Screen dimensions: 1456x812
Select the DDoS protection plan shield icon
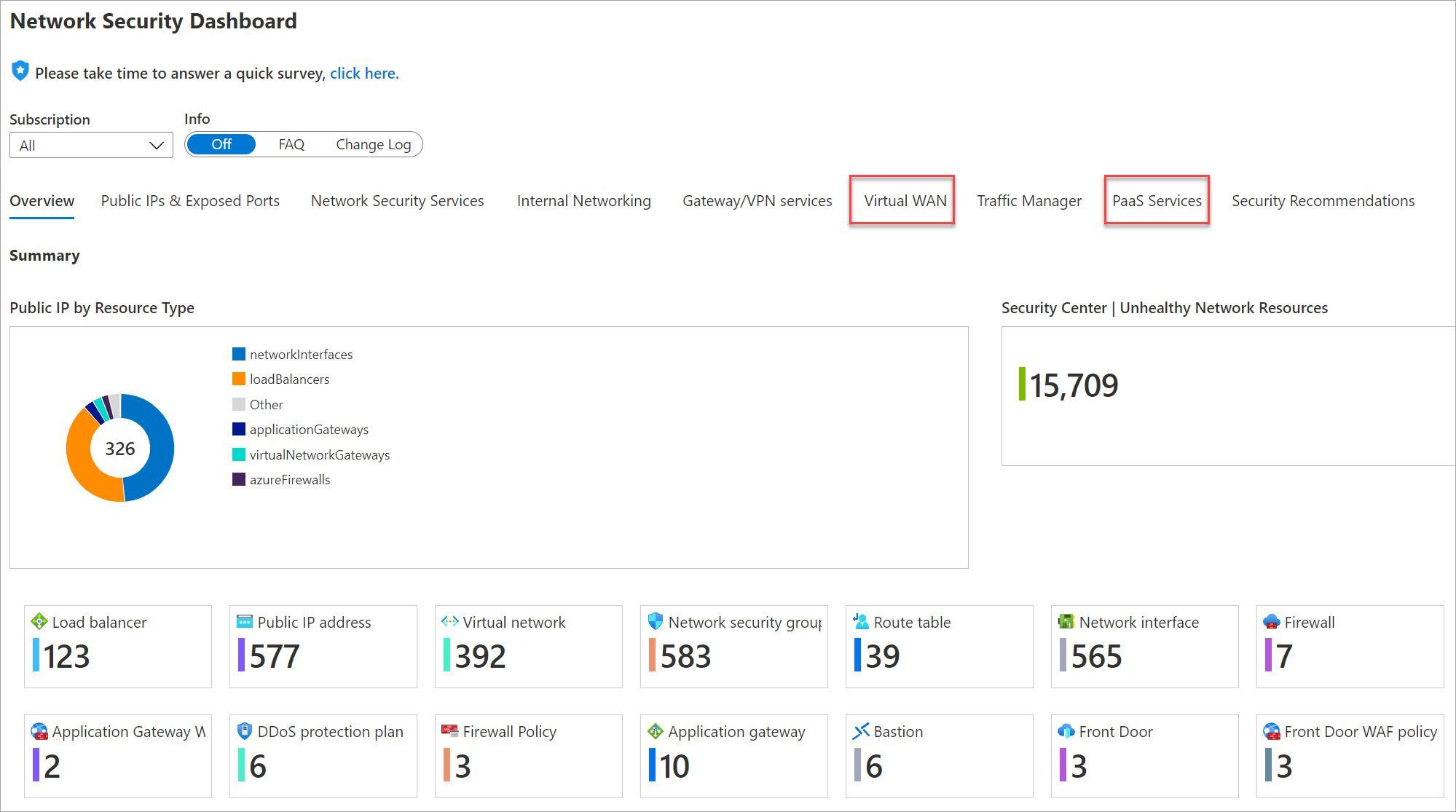coord(243,731)
